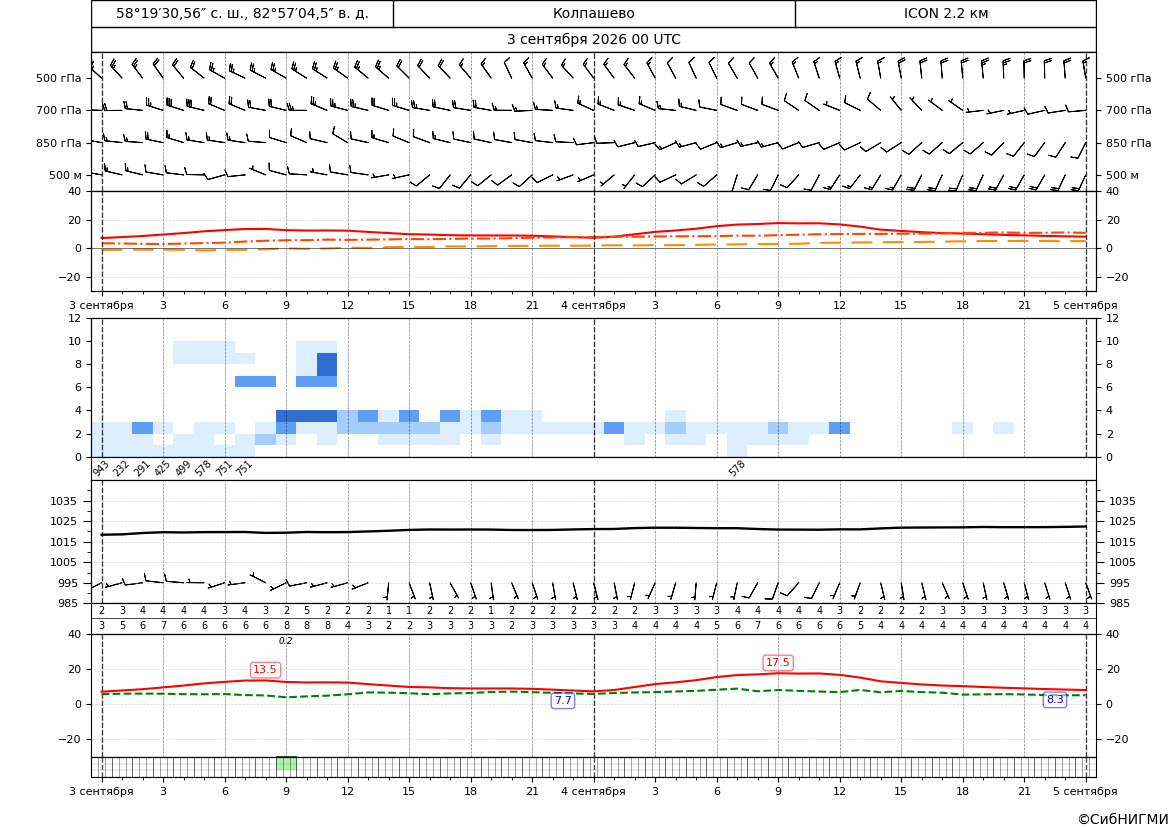
Task: Click the green precipitation bar at hour 9
Action: [286, 763]
